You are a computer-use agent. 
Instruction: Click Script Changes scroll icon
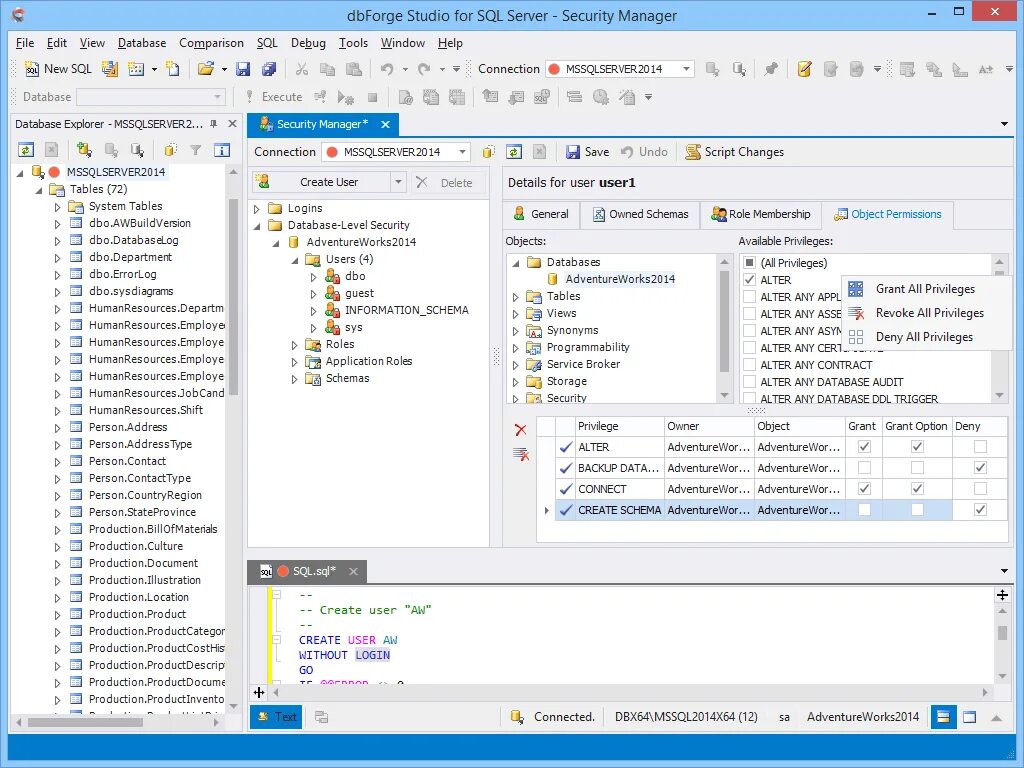pyautogui.click(x=693, y=152)
